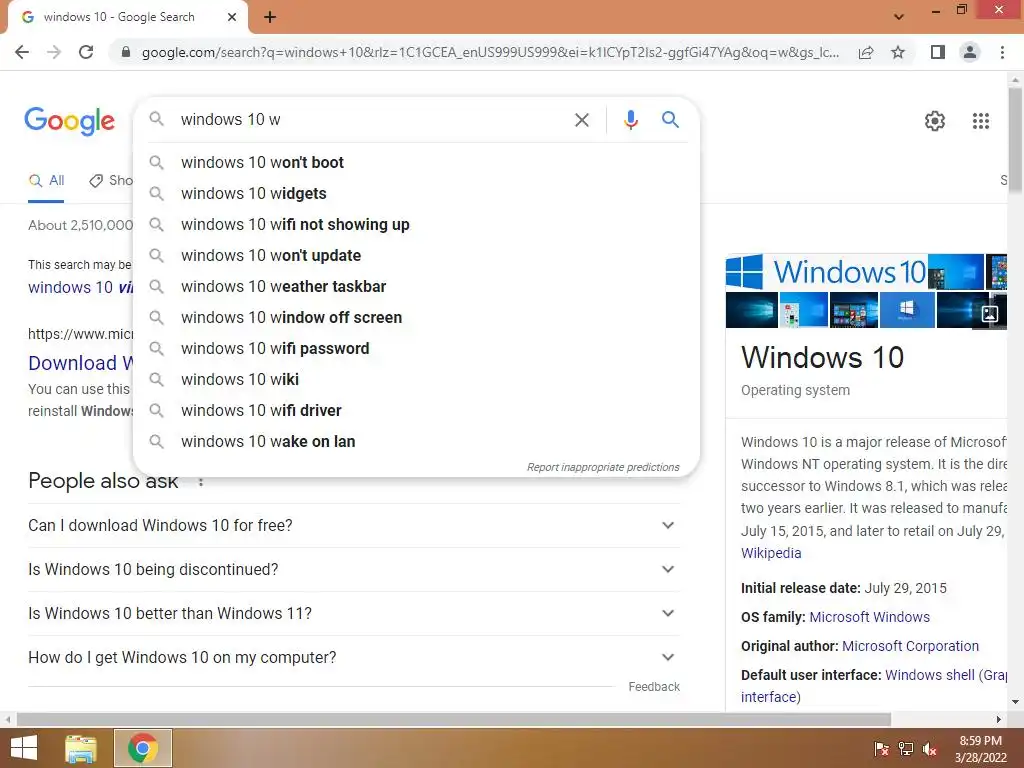Choose suggestion windows 10 won't update
The image size is (1024, 768).
pyautogui.click(x=416, y=256)
